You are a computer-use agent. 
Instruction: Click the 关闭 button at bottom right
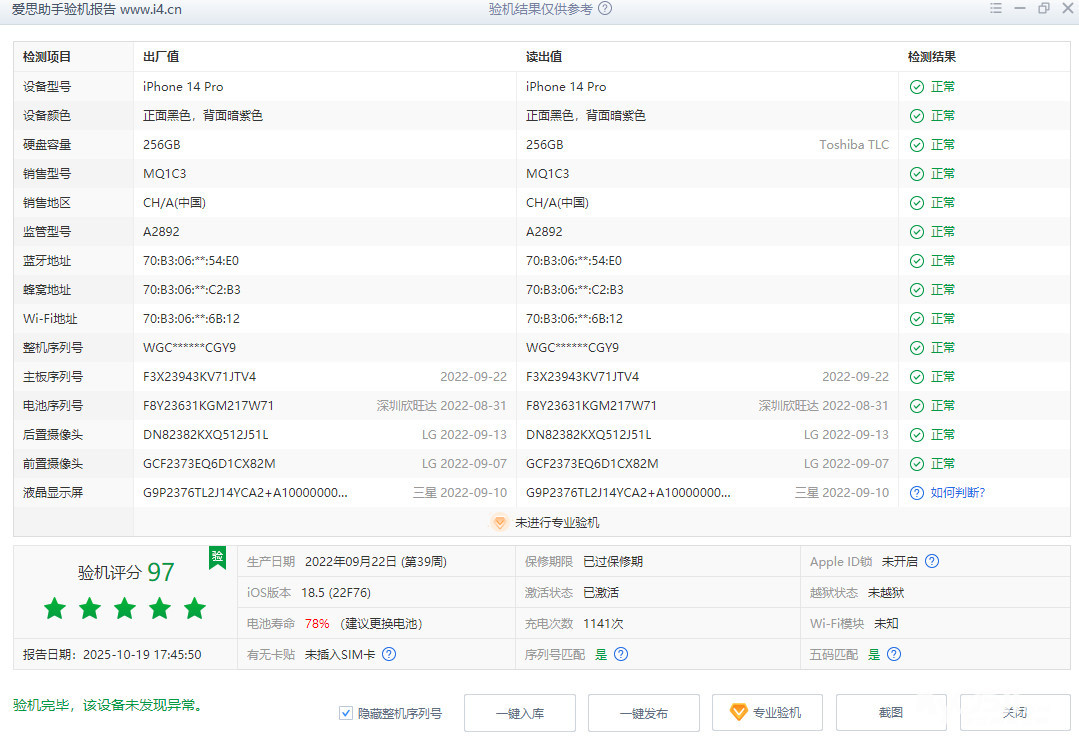[x=1014, y=713]
